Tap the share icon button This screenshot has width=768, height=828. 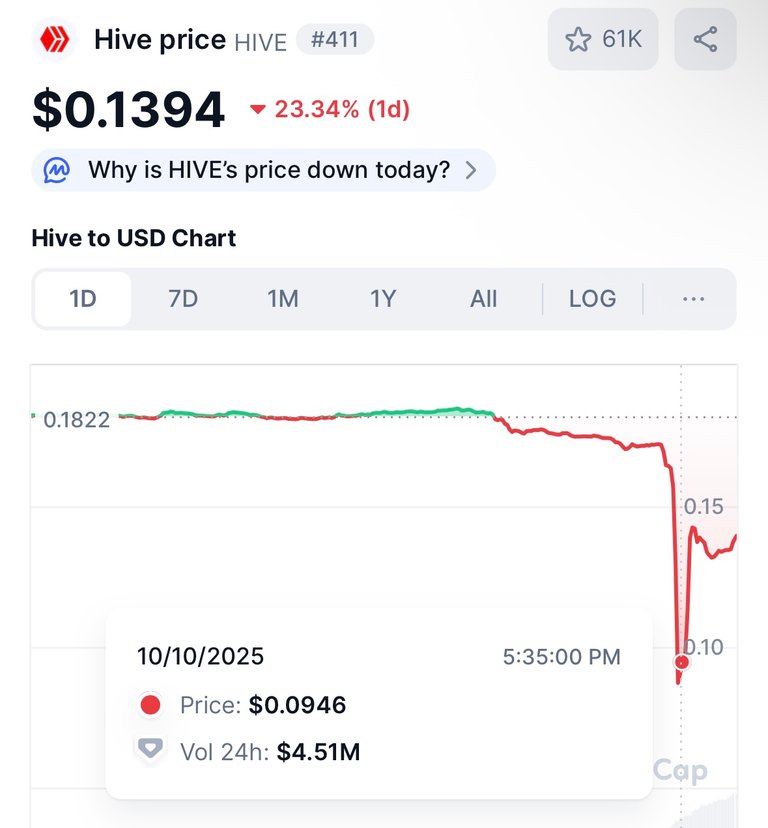click(705, 40)
